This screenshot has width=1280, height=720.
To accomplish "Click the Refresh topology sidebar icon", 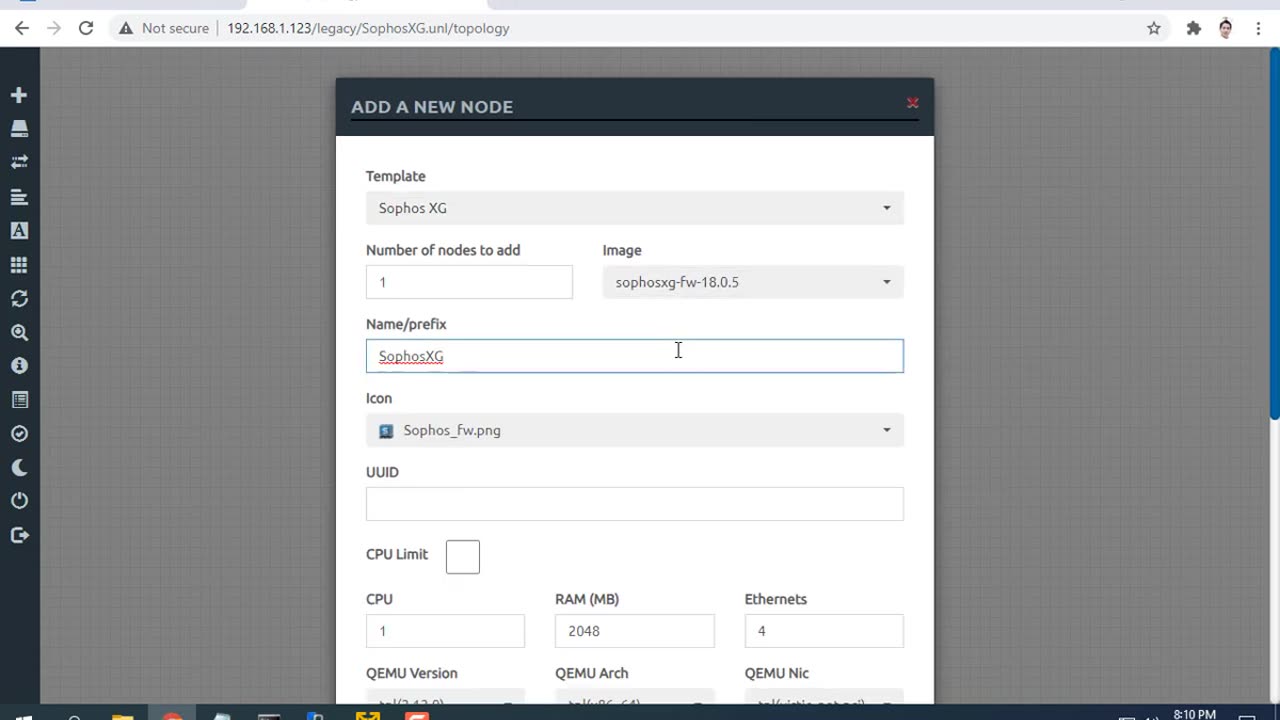I will pyautogui.click(x=19, y=298).
